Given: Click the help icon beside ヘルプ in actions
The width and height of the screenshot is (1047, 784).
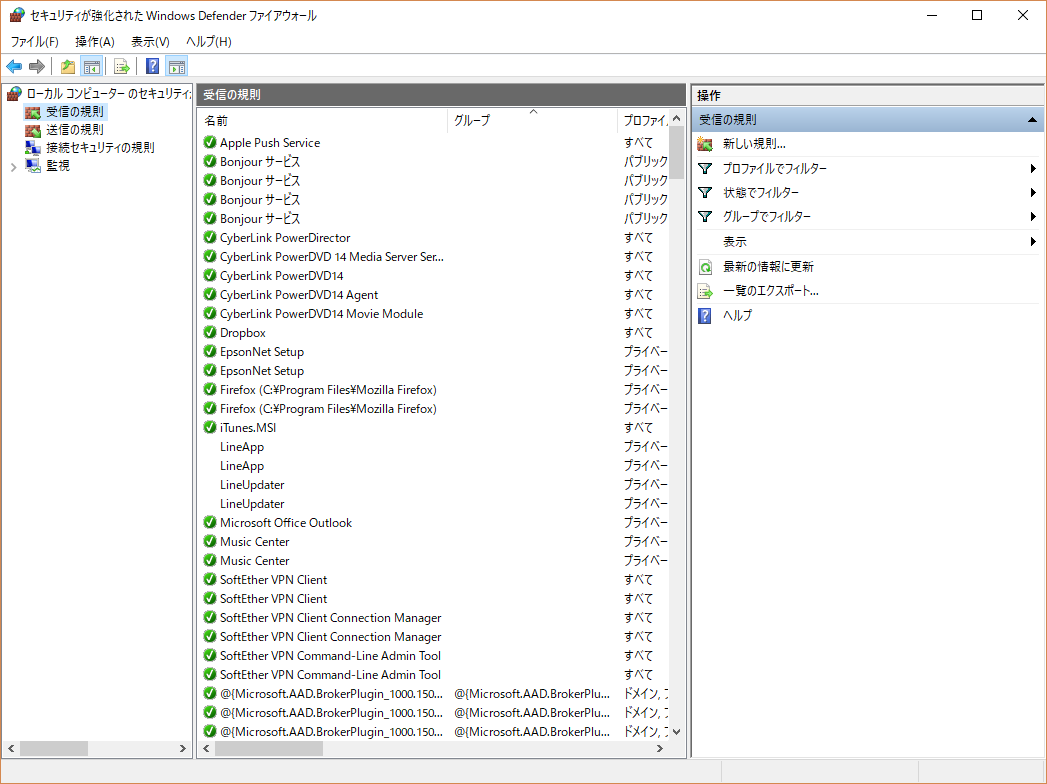Looking at the screenshot, I should 705,315.
